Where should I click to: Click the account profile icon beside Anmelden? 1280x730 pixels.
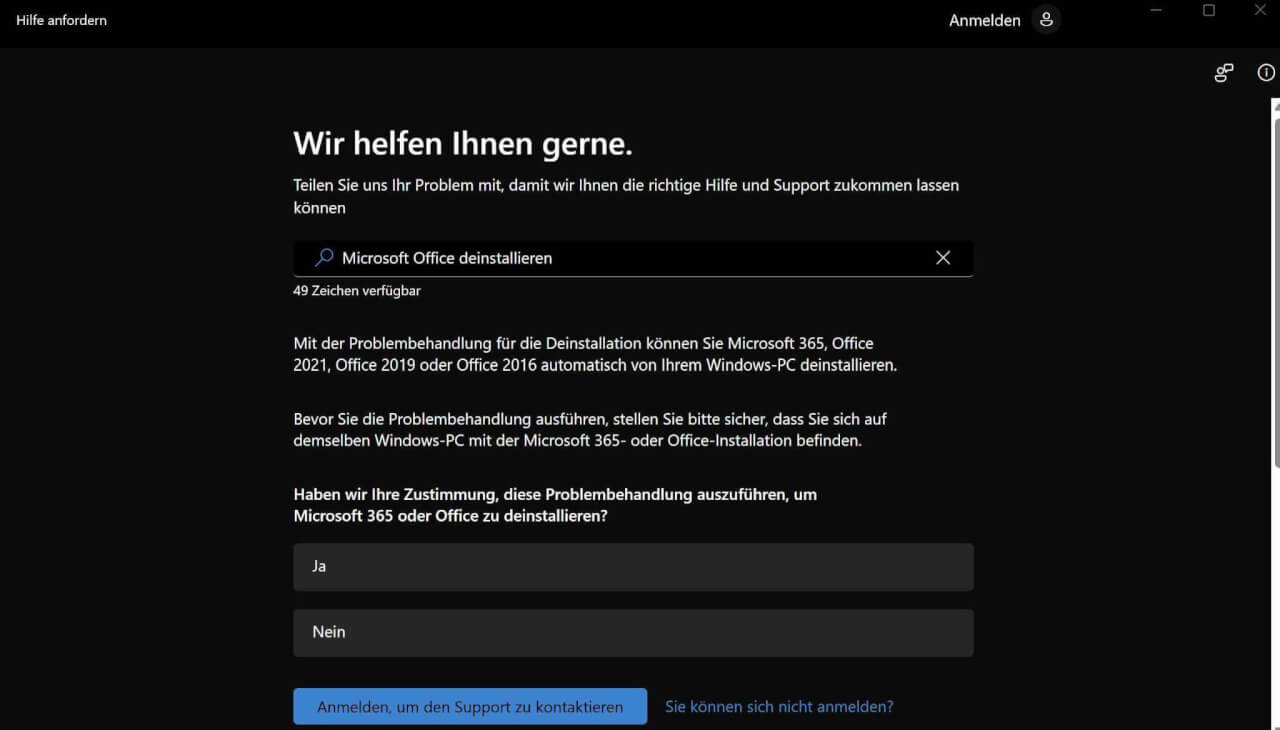coord(1046,19)
